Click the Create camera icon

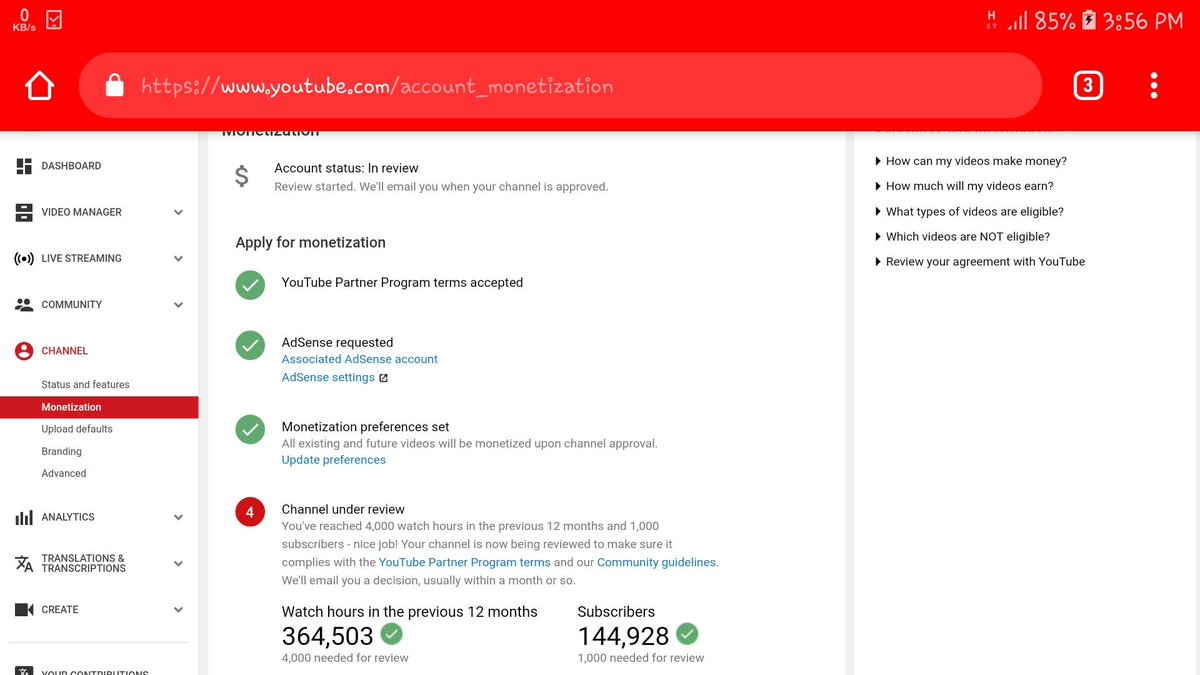[x=24, y=609]
